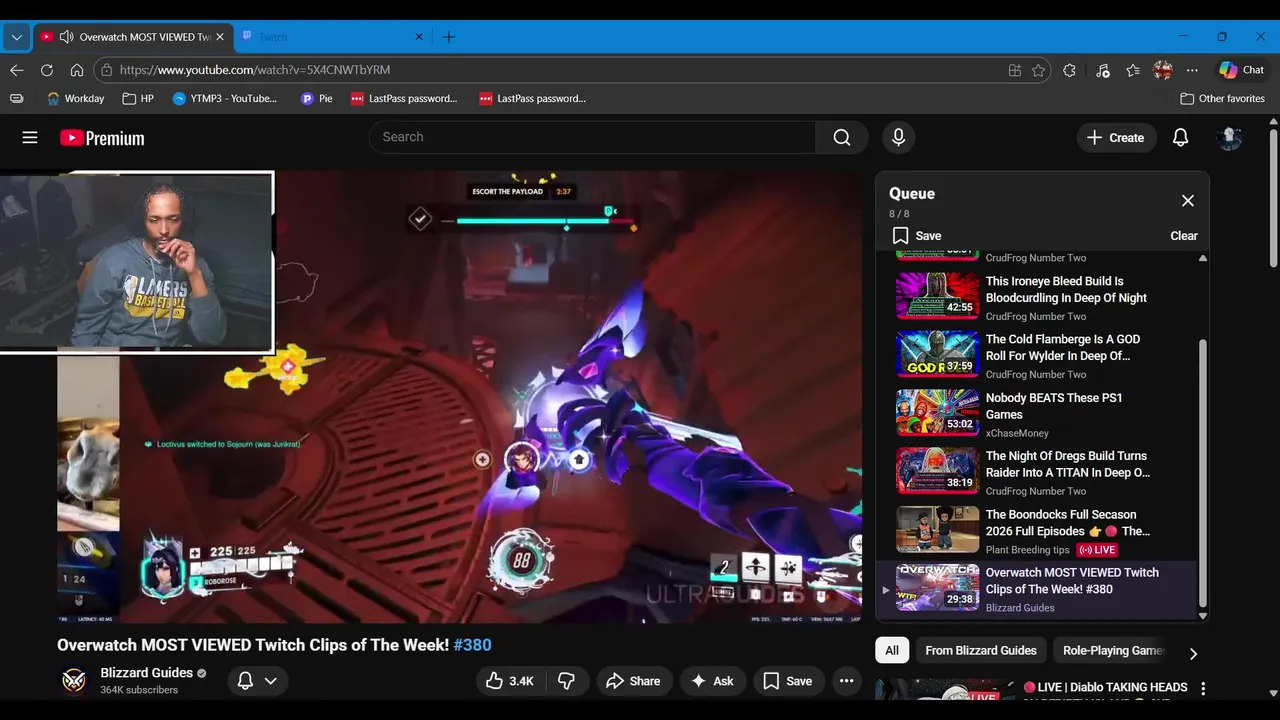Select currently playing Overwatch queue item

pos(1037,589)
